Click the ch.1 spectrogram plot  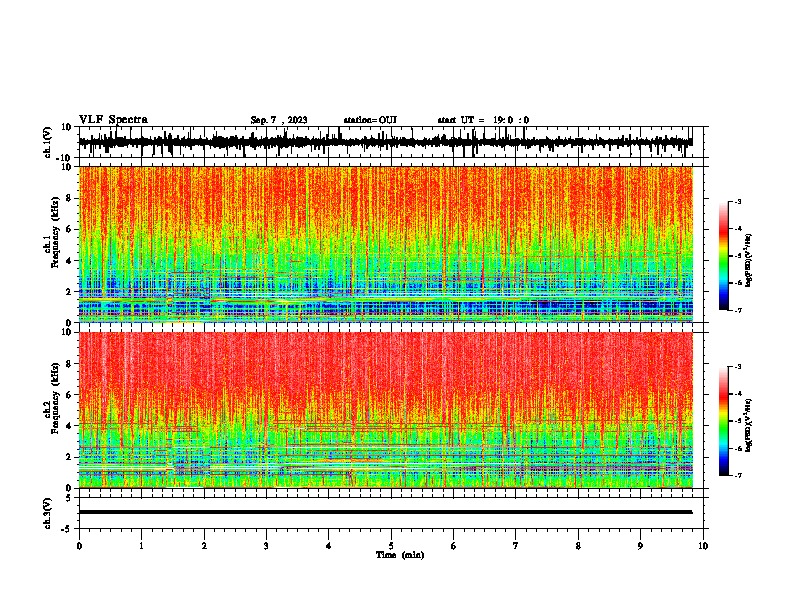[386, 244]
